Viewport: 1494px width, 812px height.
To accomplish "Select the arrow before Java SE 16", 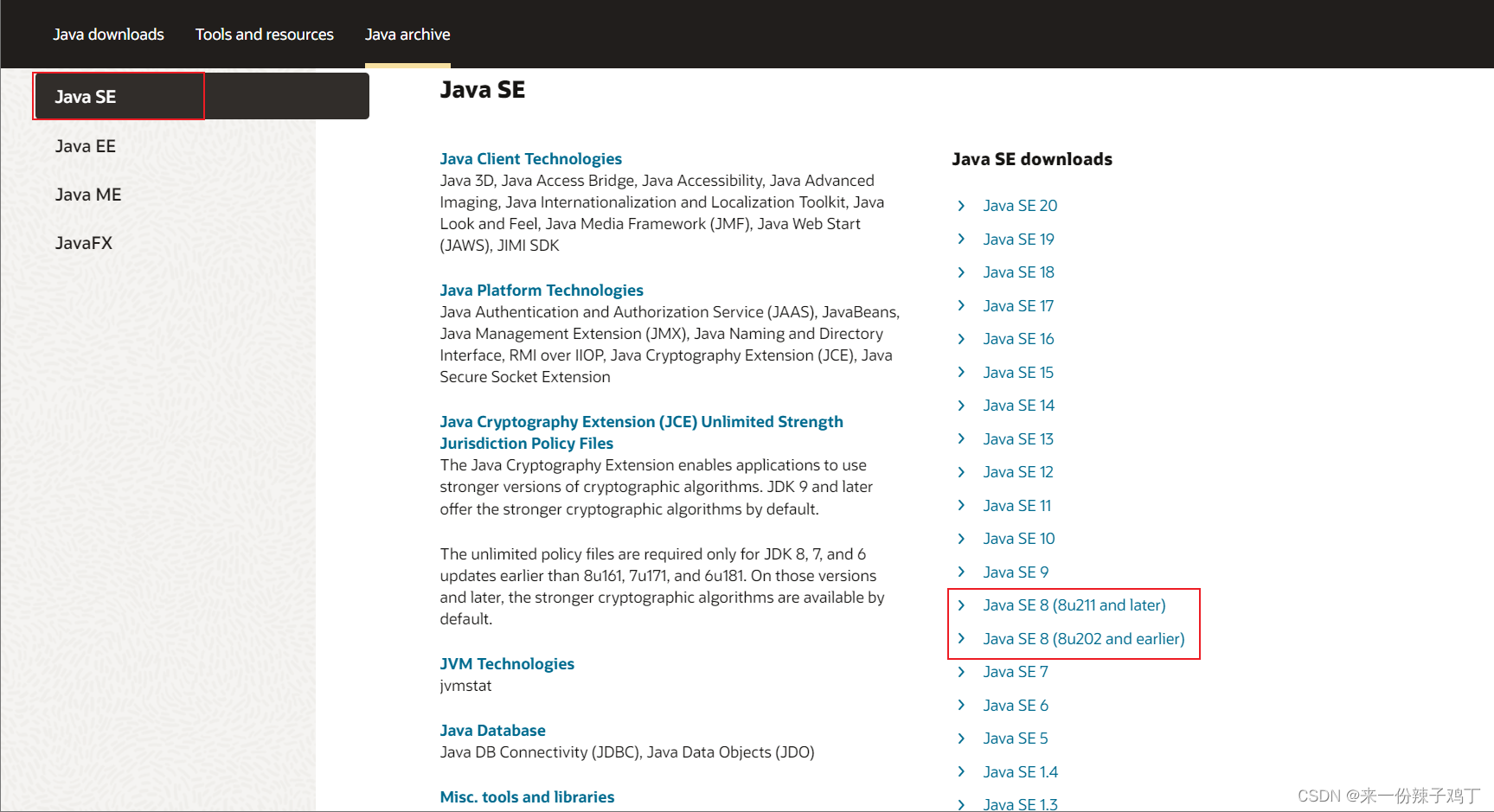I will pos(961,339).
